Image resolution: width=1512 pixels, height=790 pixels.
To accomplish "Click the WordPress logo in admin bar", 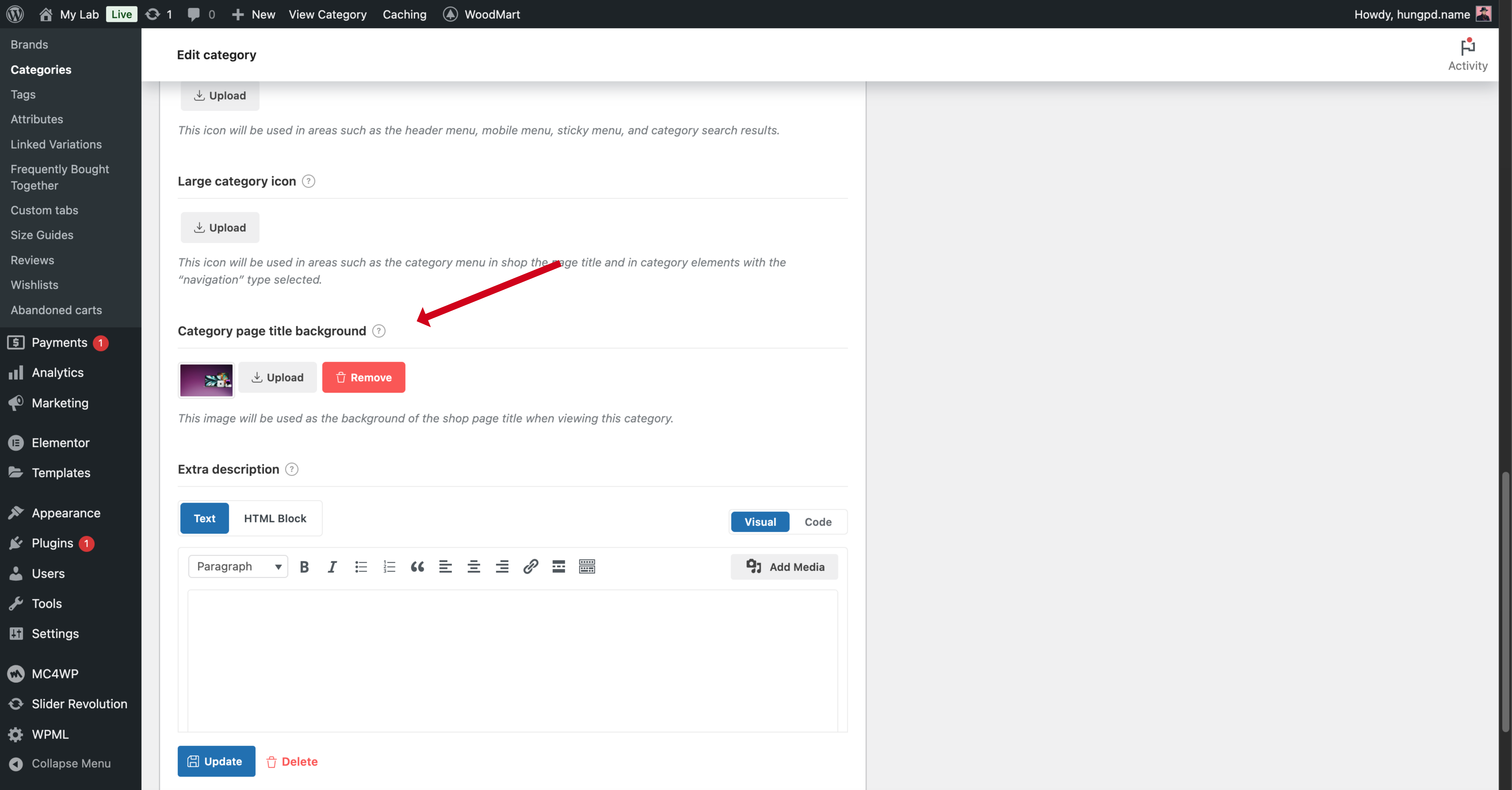I will coord(15,14).
